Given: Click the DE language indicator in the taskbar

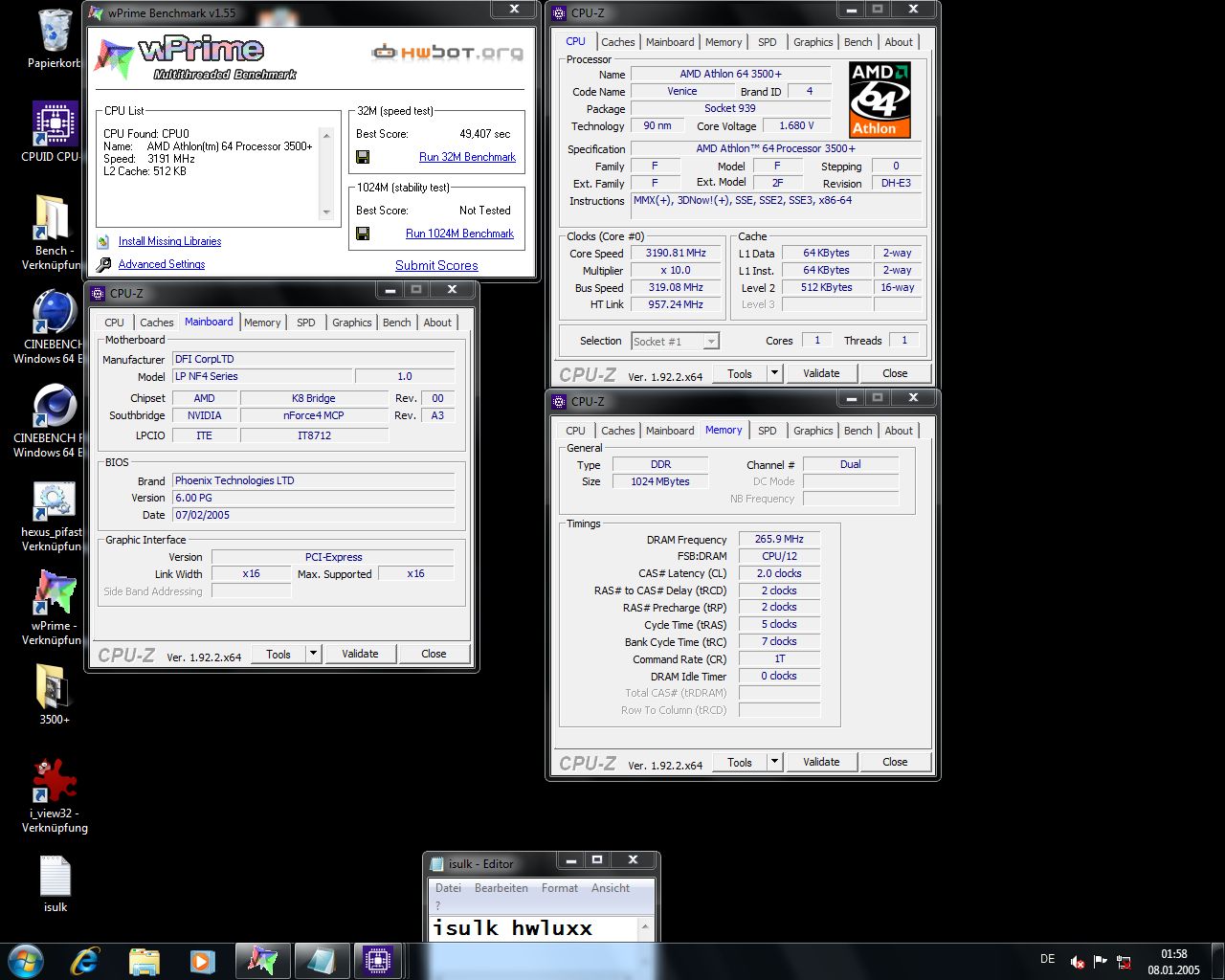Looking at the screenshot, I should pyautogui.click(x=1047, y=959).
